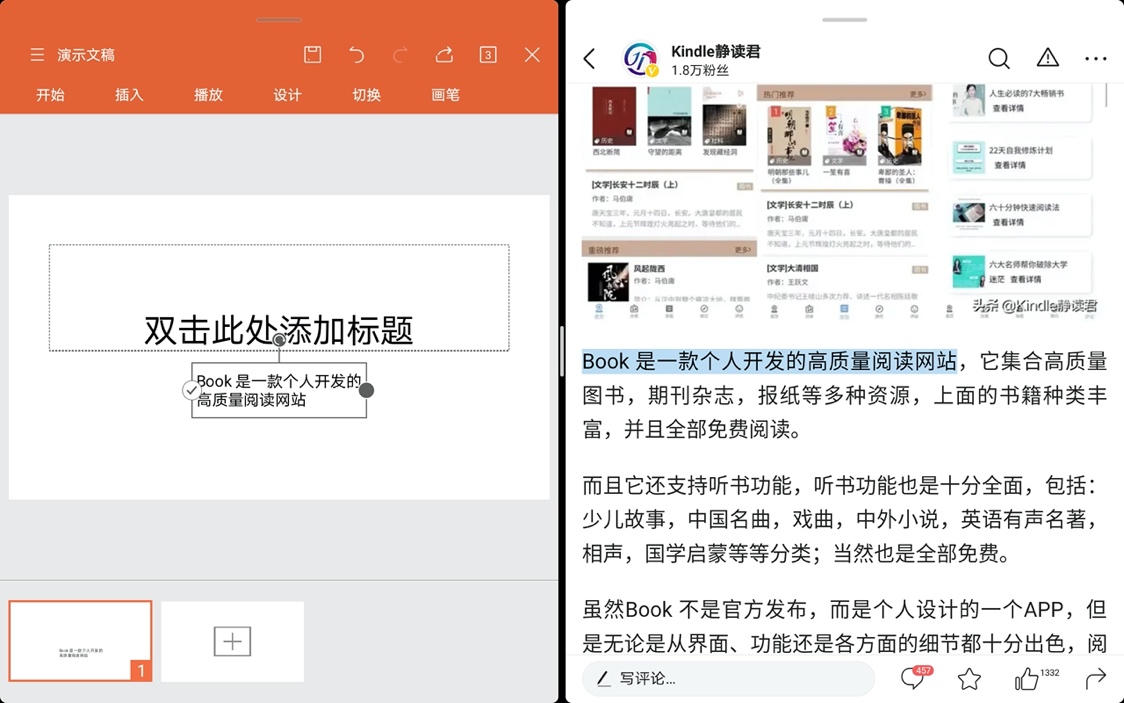Like the article showing 1332

(x=1027, y=678)
